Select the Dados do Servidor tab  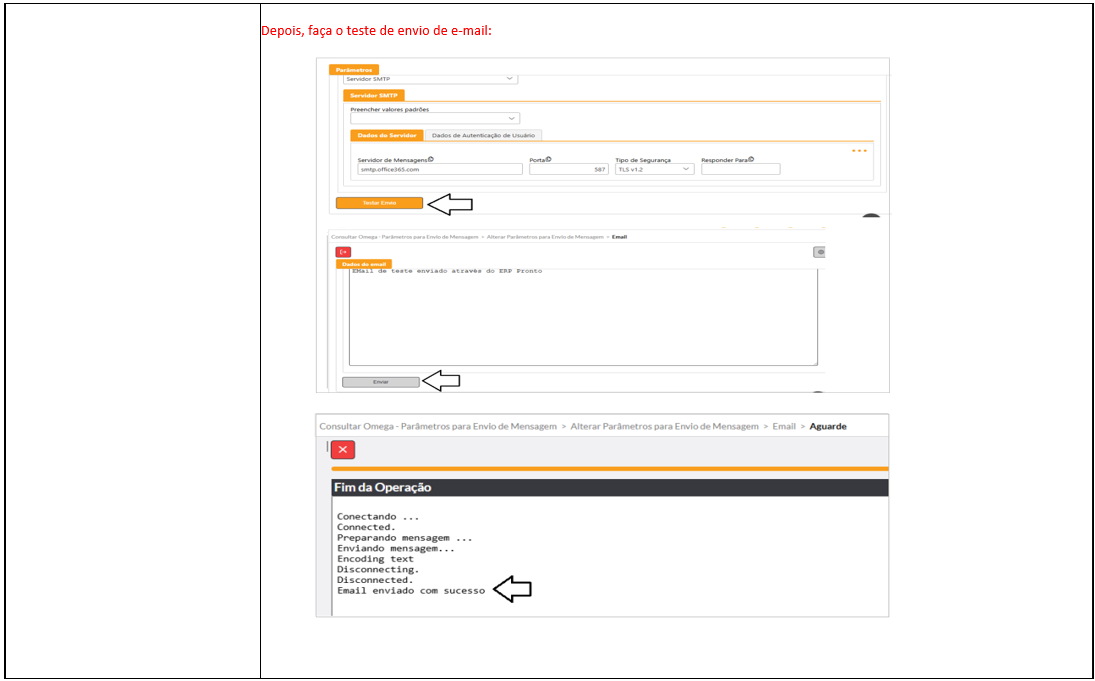coord(386,135)
